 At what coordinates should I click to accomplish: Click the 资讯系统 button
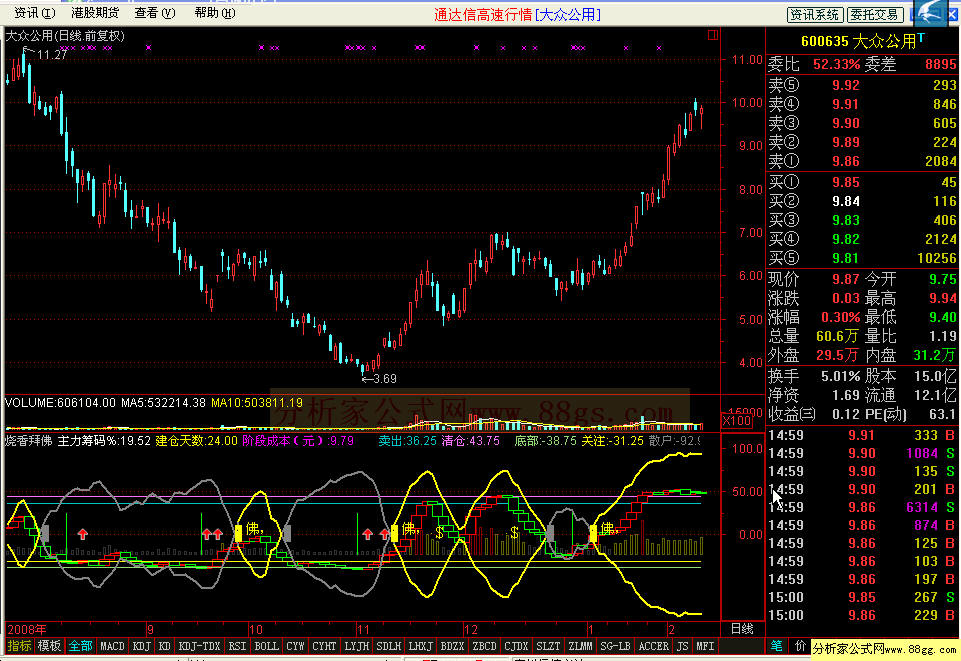coord(815,14)
